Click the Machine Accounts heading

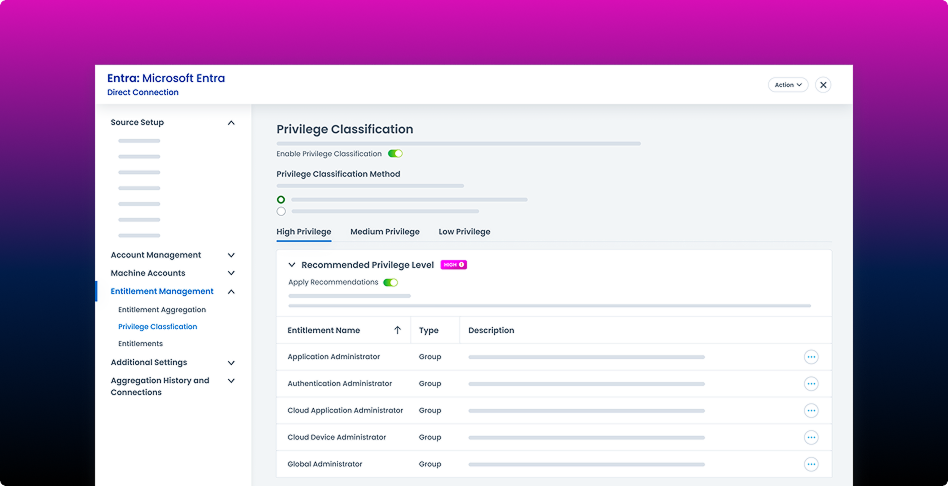[x=148, y=273]
